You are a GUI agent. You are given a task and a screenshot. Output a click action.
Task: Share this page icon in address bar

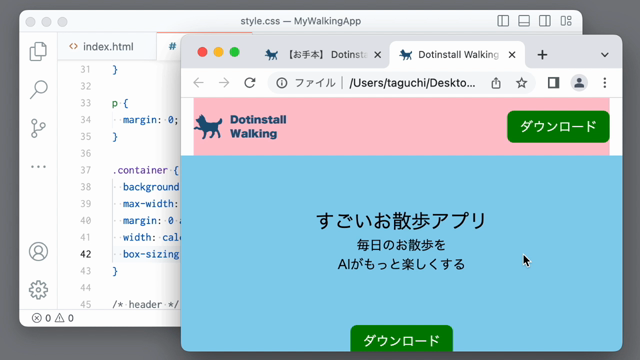[x=496, y=83]
